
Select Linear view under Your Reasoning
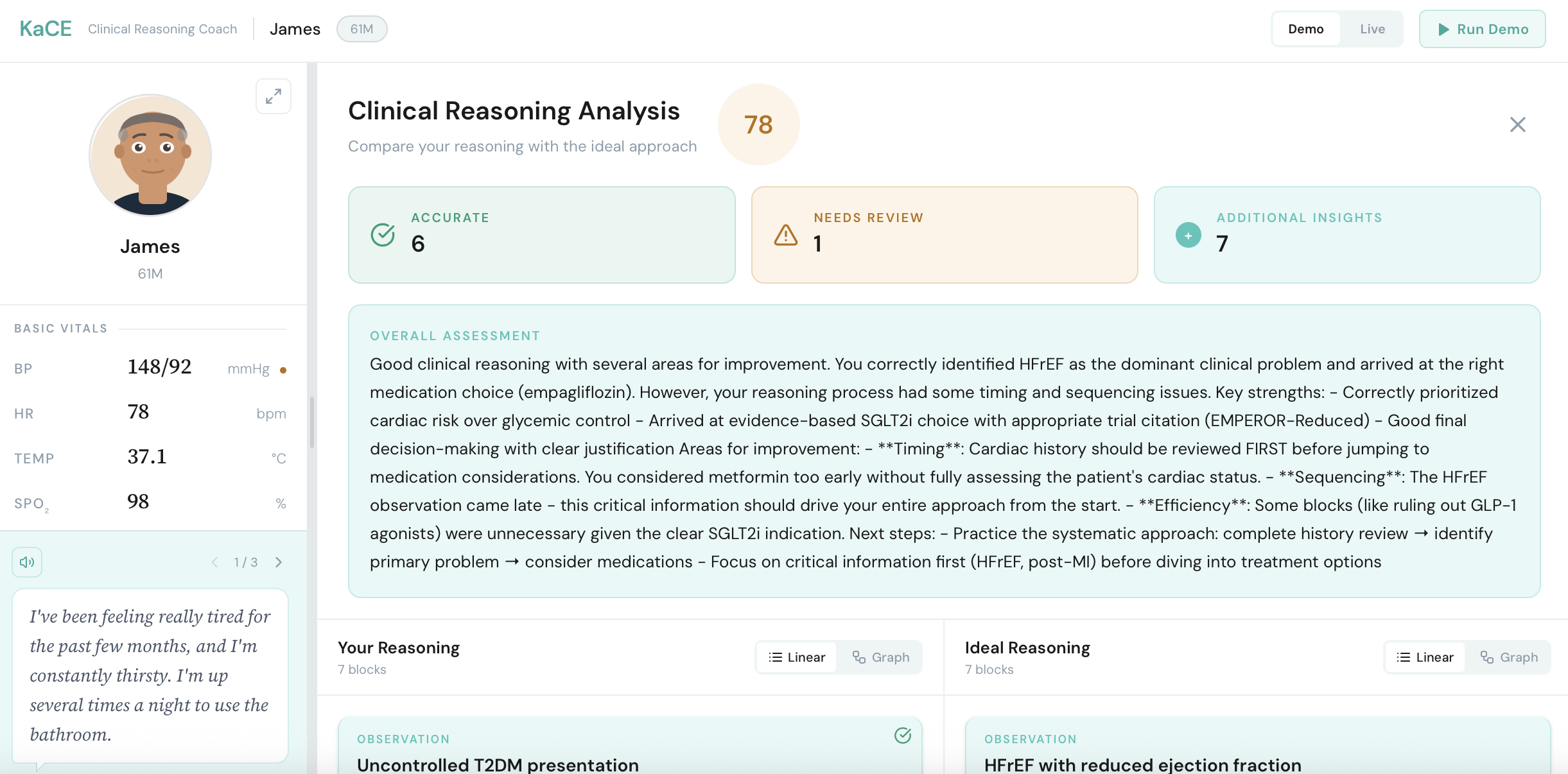click(x=797, y=657)
